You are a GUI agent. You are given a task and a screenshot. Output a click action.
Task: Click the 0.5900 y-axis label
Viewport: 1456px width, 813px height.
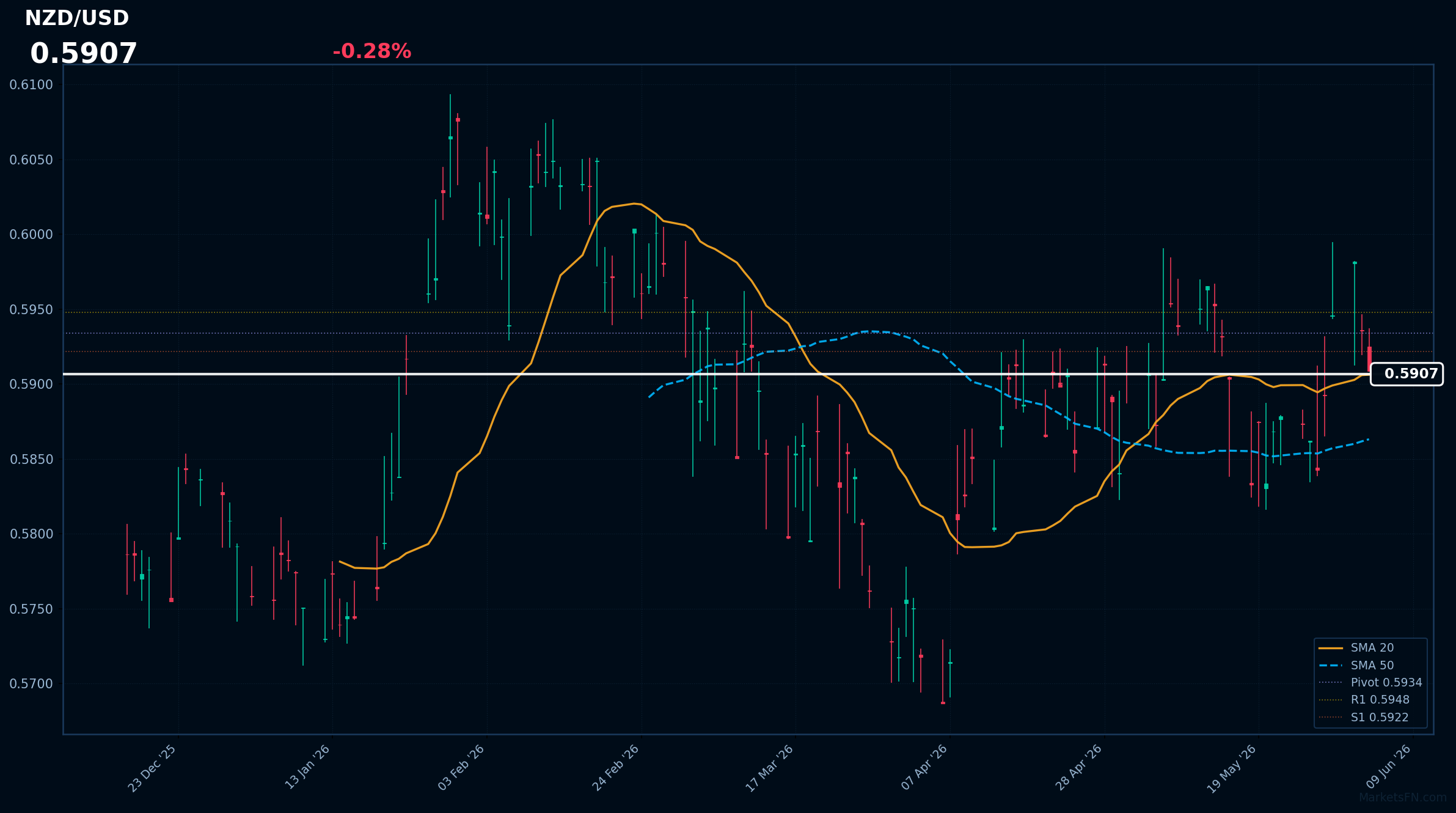(x=31, y=384)
